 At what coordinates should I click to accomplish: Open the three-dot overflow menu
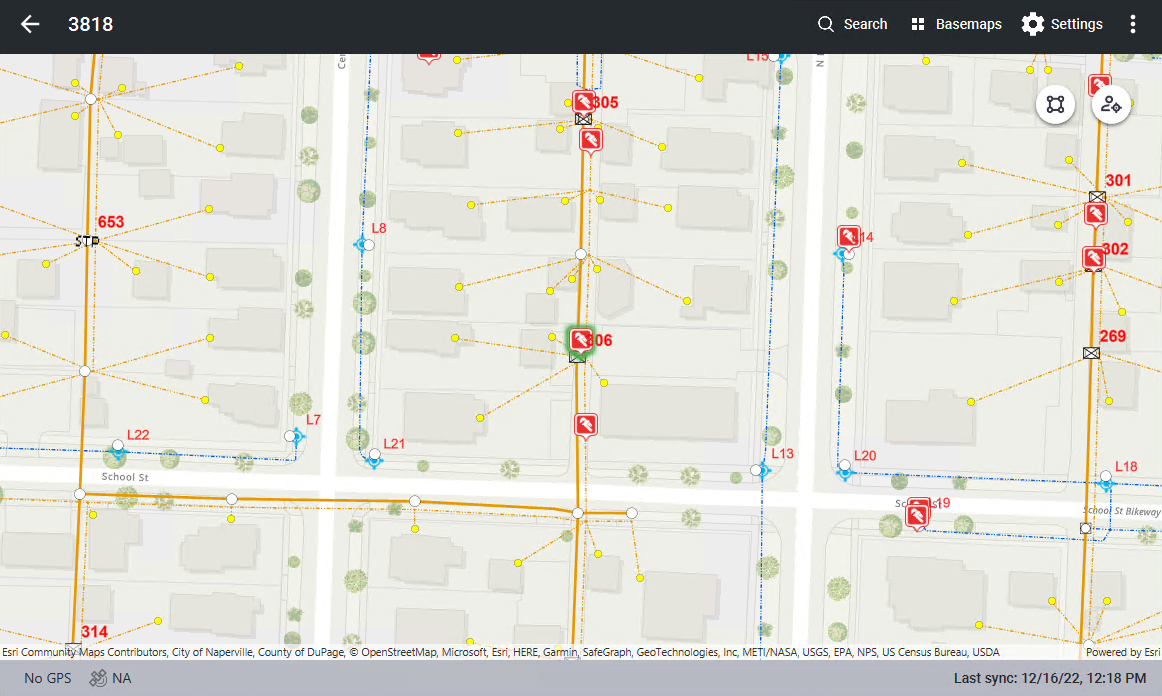(x=1132, y=24)
